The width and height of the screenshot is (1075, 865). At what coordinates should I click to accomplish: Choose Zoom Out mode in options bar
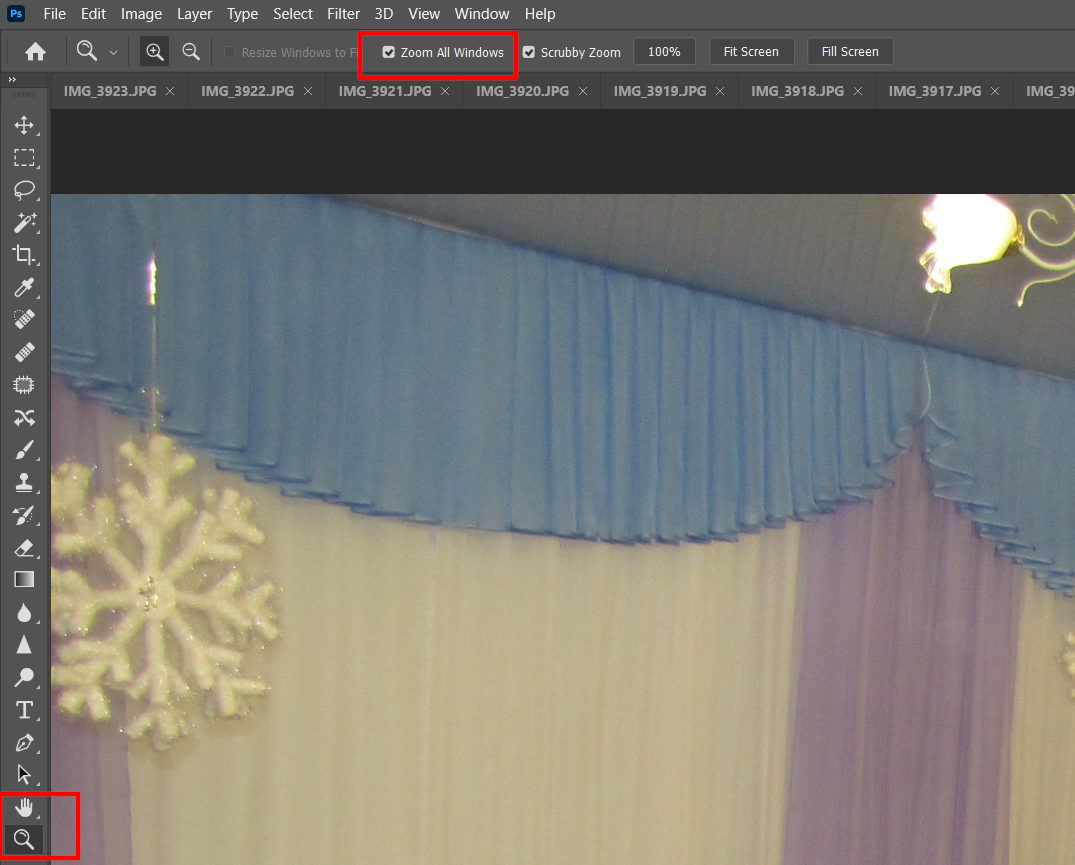point(191,51)
